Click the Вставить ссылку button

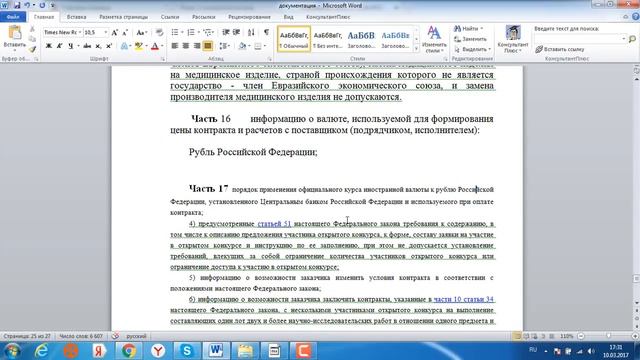(559, 49)
